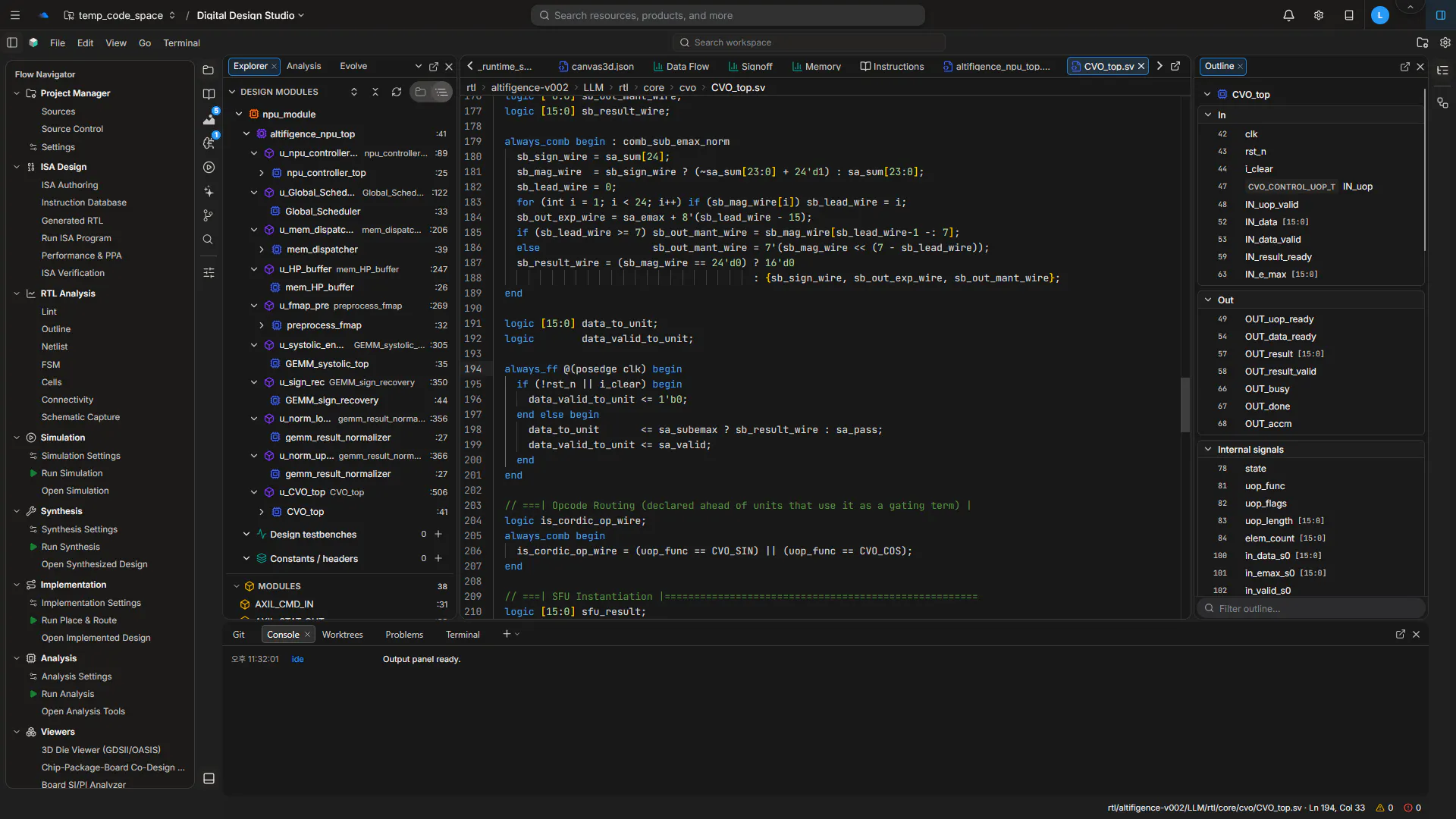Image resolution: width=1456 pixels, height=819 pixels.
Task: Expand the npu_controller_top tree node
Action: pos(262,173)
